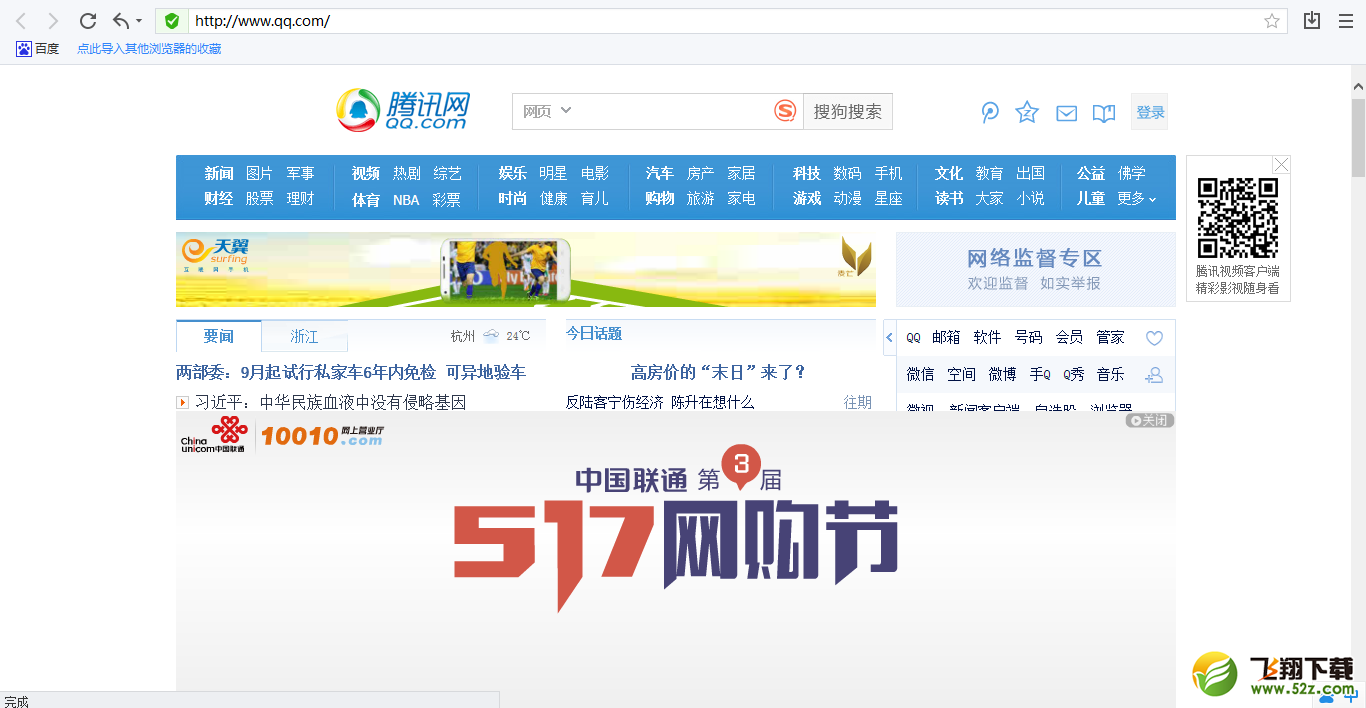The height and width of the screenshot is (708, 1366).
Task: Click the 搜狗搜索 search button
Action: pyautogui.click(x=848, y=111)
